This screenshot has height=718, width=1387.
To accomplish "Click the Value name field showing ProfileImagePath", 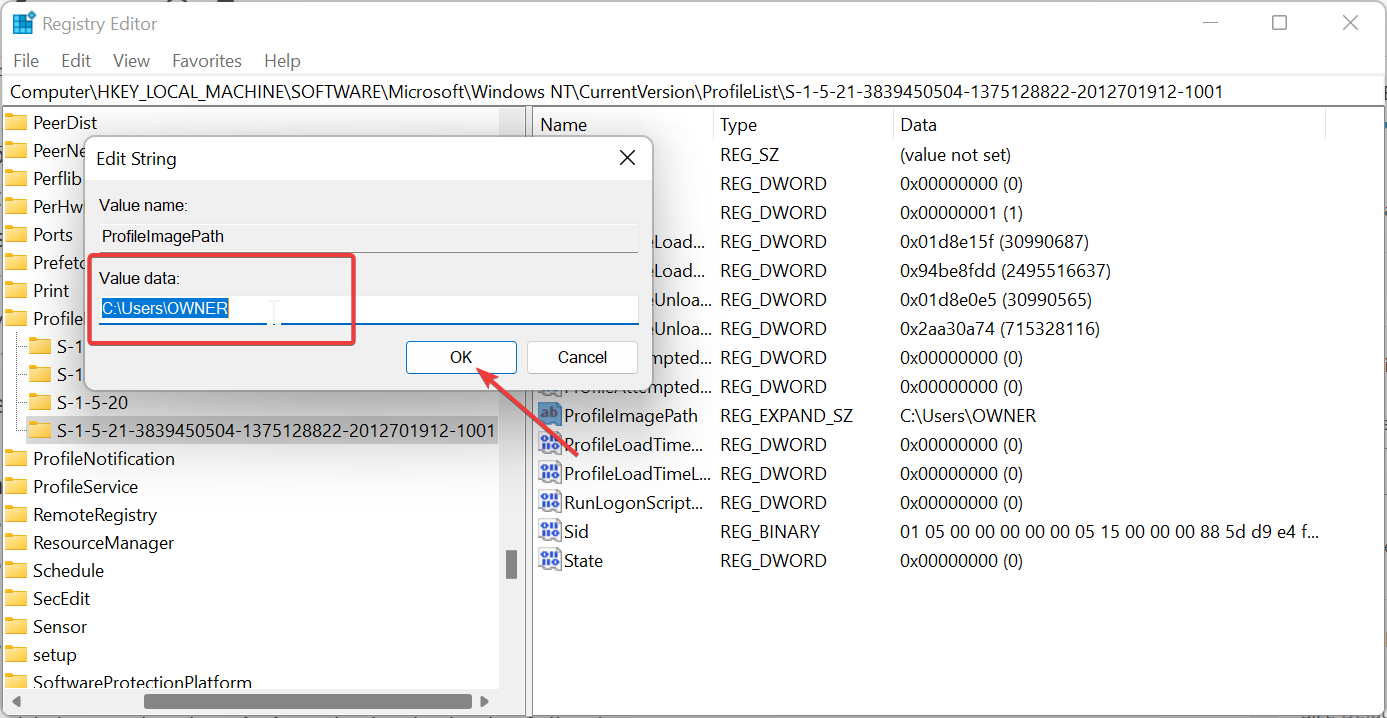I will tap(368, 237).
